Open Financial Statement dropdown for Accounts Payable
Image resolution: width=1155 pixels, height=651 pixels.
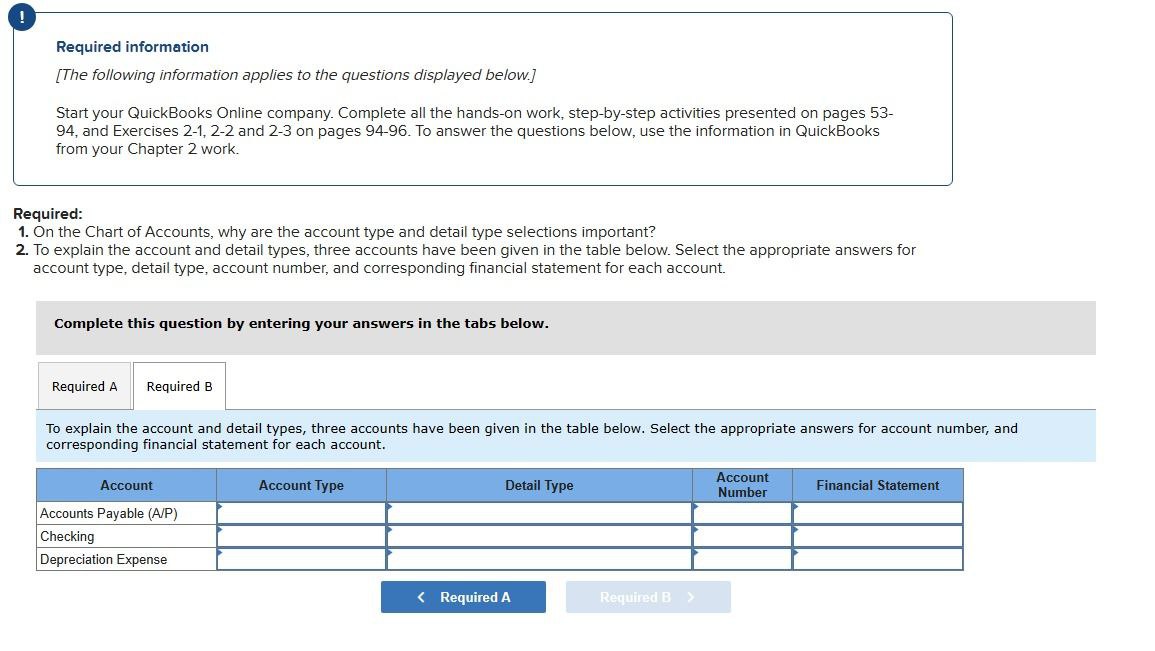(x=877, y=513)
